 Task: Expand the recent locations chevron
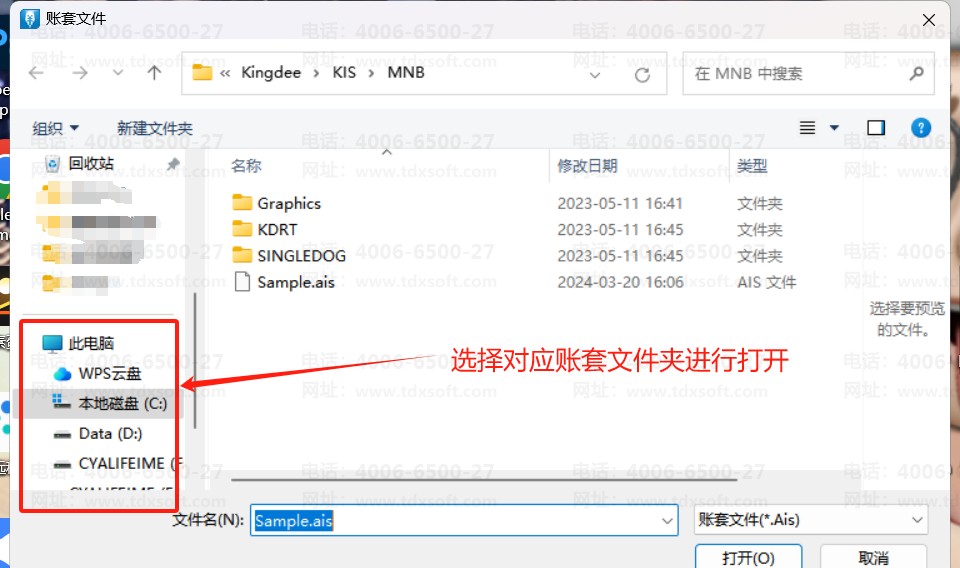[118, 73]
